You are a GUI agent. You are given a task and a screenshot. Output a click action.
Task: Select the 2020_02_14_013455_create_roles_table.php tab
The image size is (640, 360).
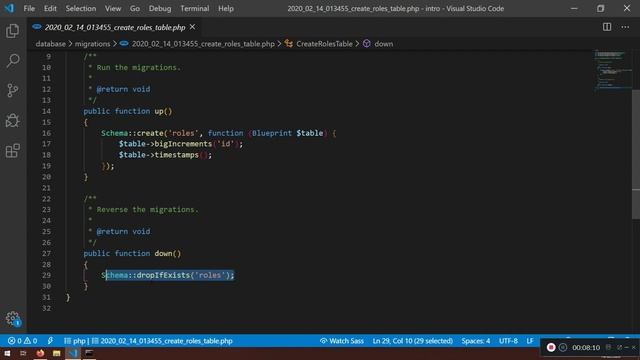click(114, 27)
